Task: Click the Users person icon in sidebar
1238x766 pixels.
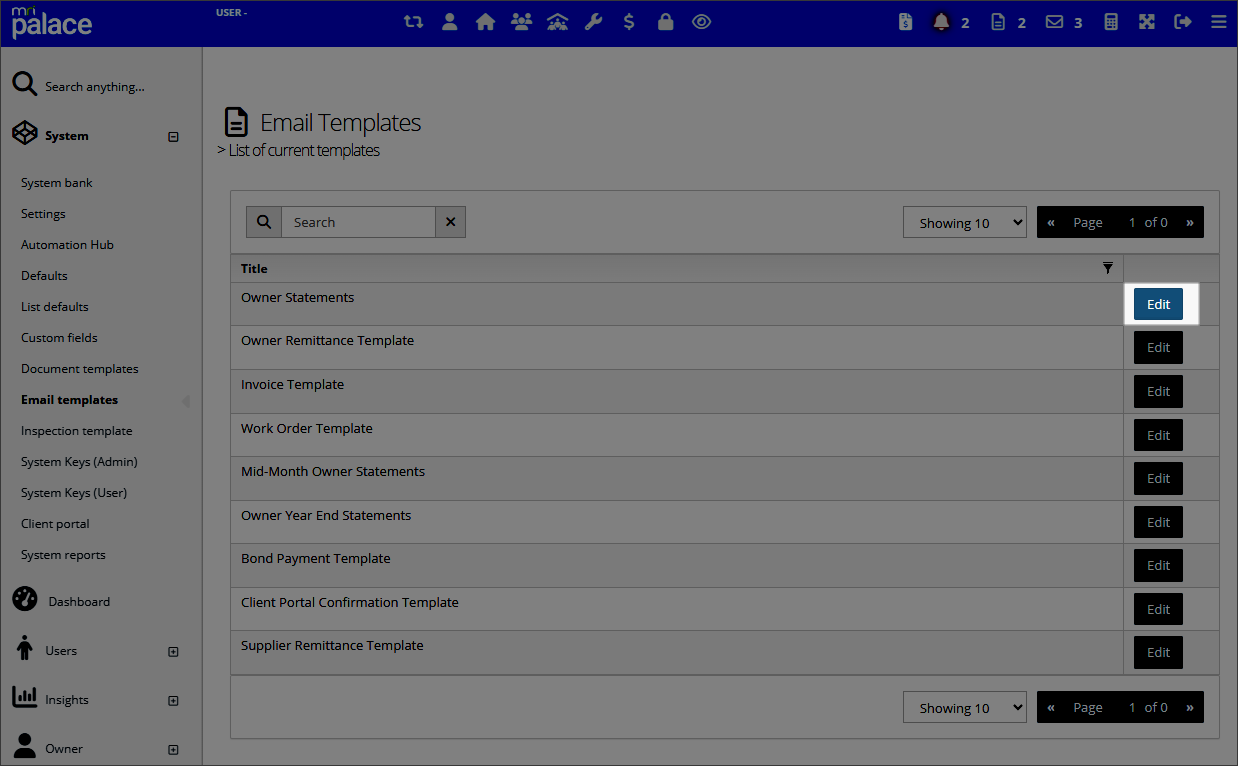Action: point(25,648)
